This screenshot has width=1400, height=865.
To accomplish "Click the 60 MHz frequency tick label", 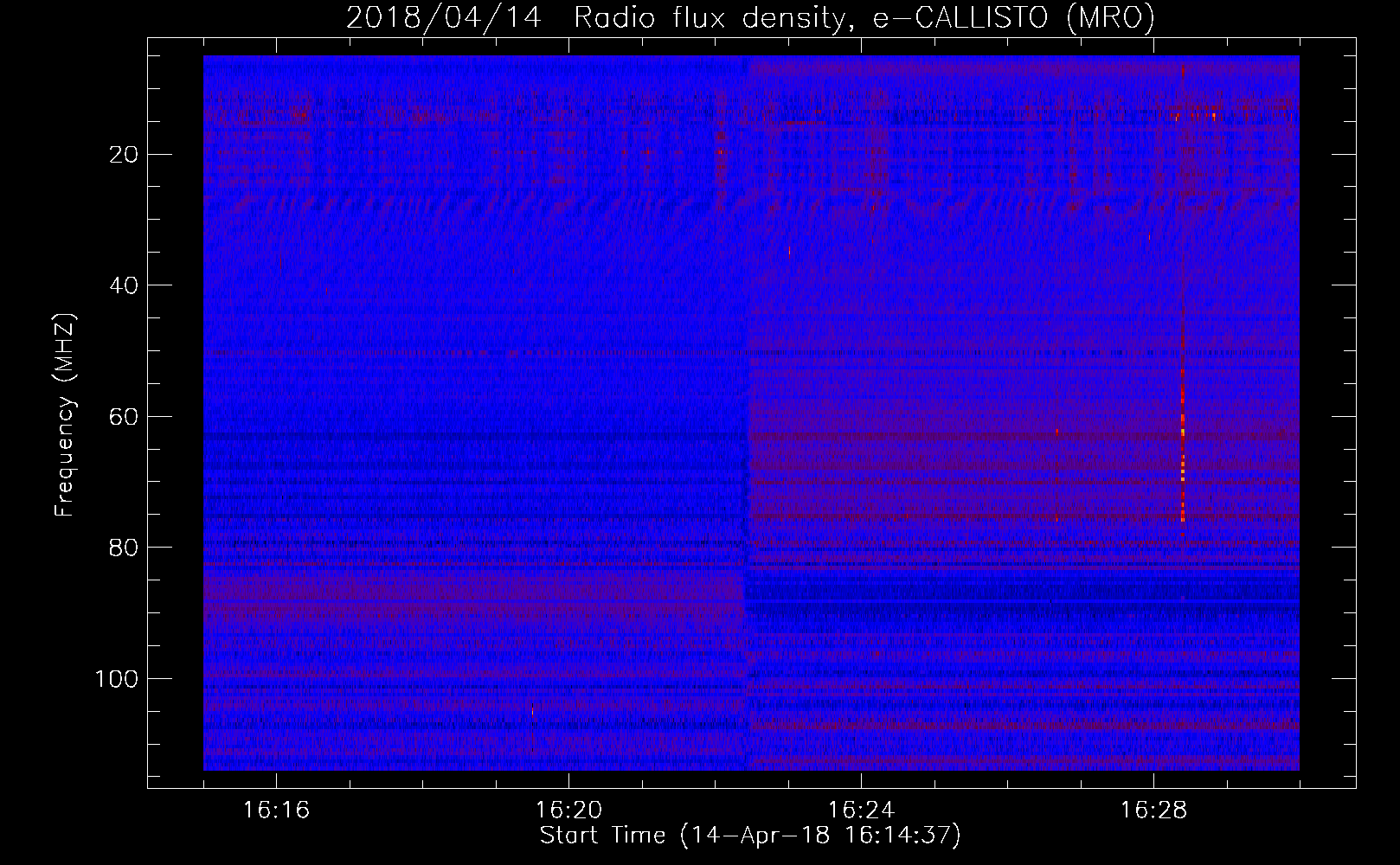I will (x=125, y=417).
